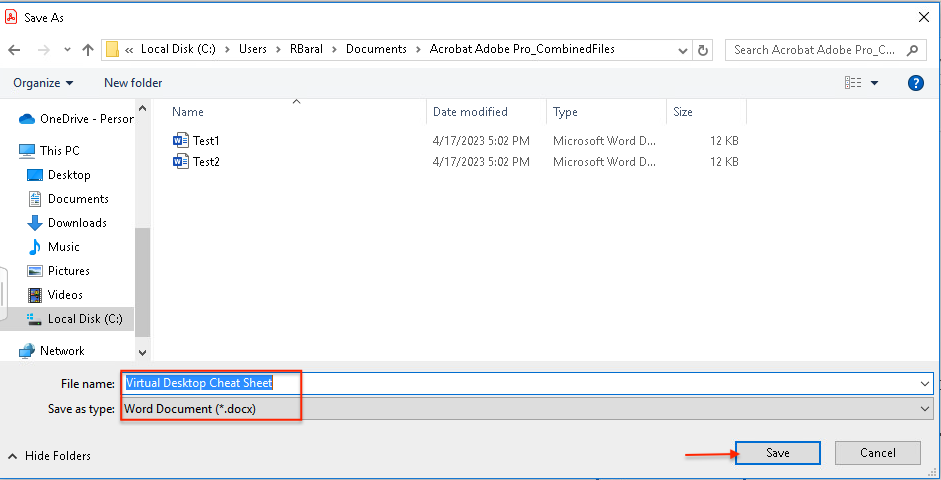941x480 pixels.
Task: Click the Up one level arrow icon
Action: click(88, 50)
